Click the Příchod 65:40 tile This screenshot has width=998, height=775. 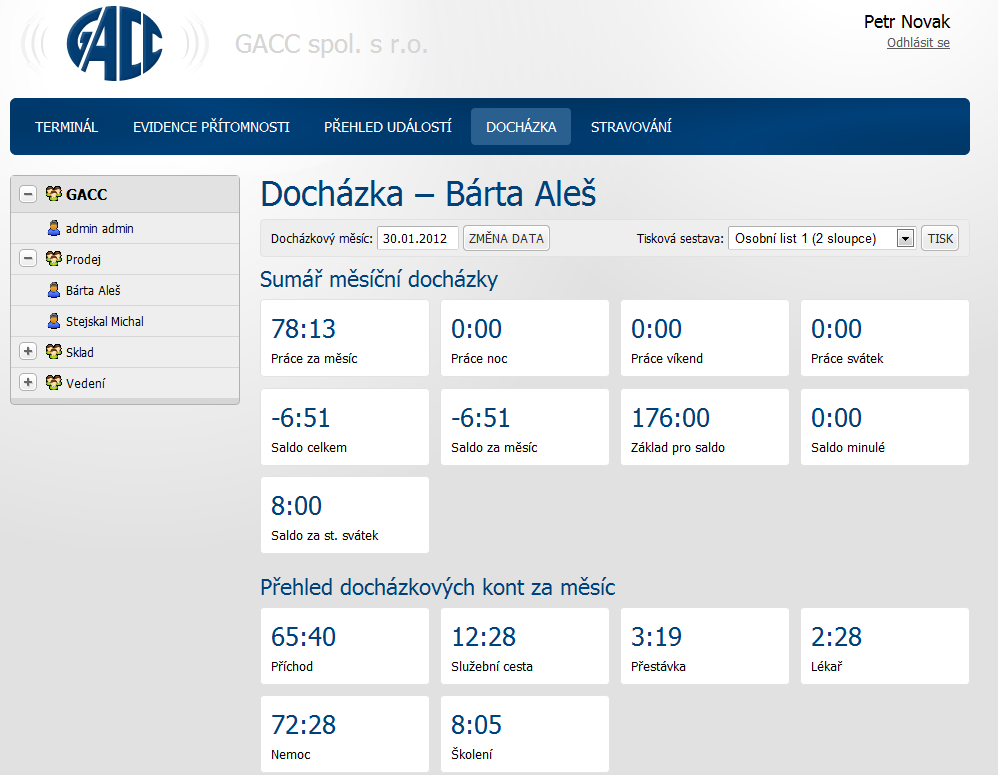coord(345,646)
